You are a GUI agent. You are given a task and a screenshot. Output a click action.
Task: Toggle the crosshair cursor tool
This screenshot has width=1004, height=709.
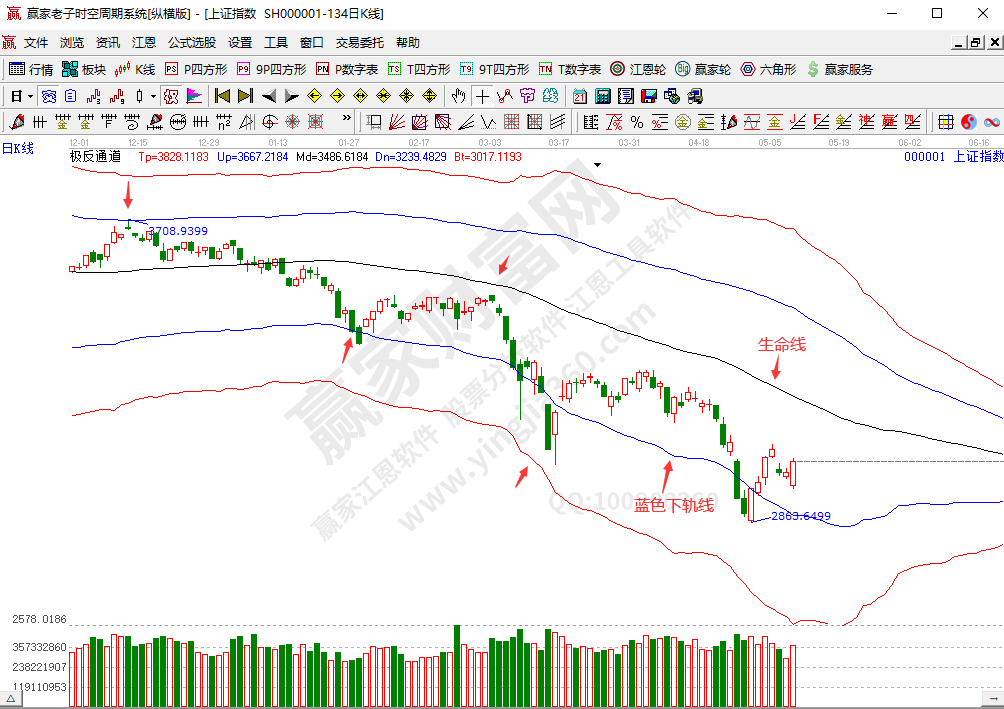482,96
